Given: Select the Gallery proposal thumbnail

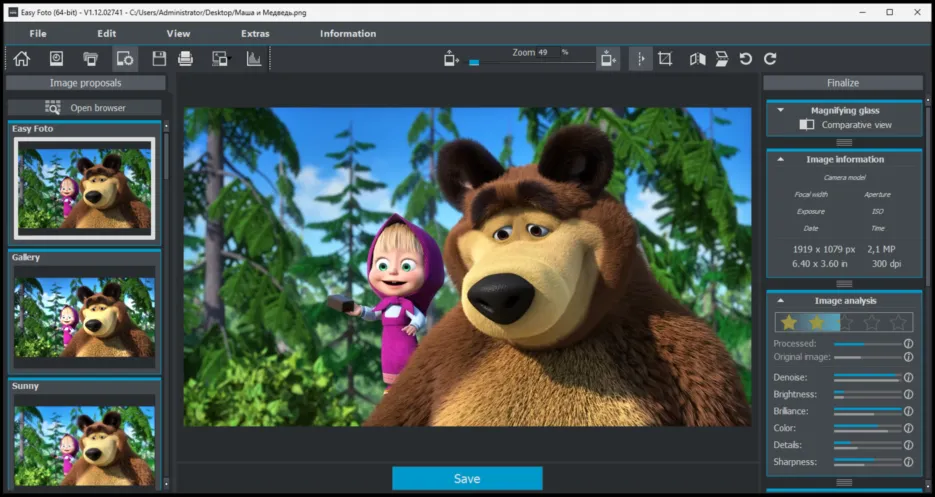Looking at the screenshot, I should pyautogui.click(x=85, y=317).
